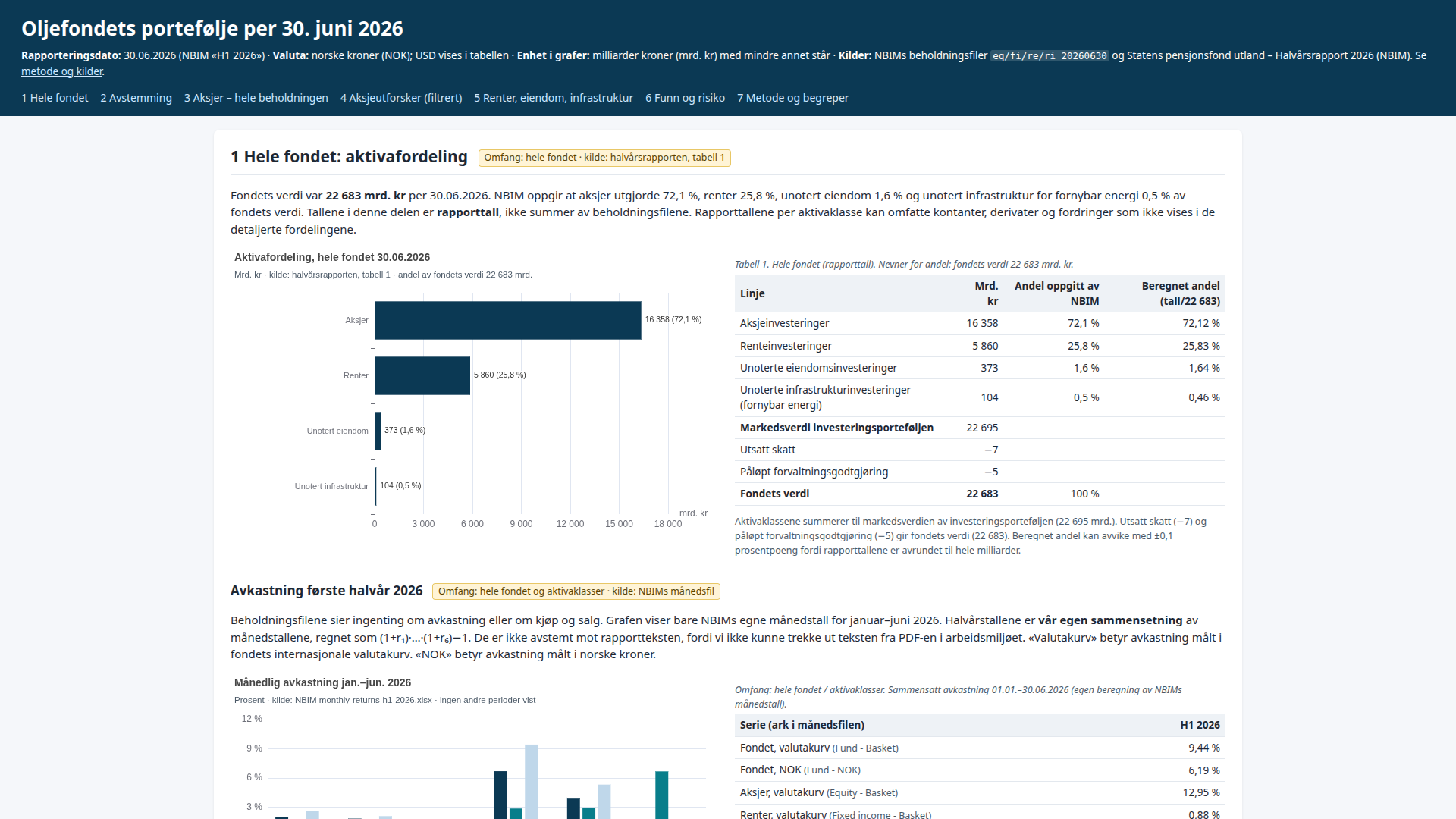Click the 'Avkastning første halvår 2026' heading

pos(327,591)
